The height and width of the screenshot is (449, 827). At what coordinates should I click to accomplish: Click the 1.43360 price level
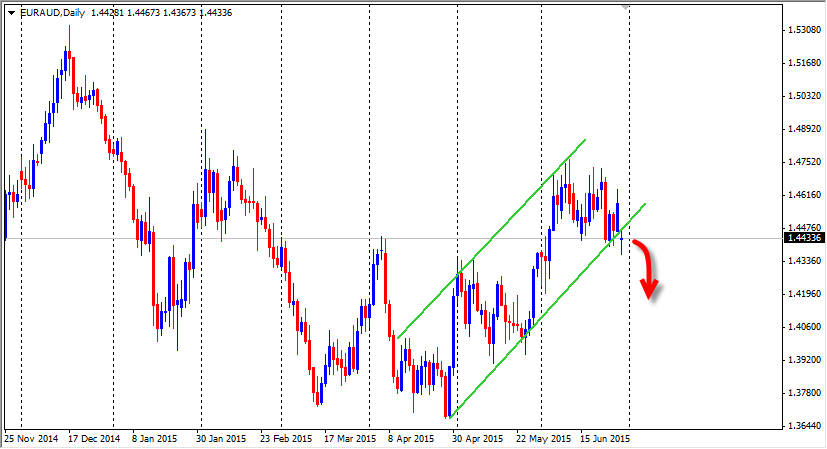tap(804, 261)
